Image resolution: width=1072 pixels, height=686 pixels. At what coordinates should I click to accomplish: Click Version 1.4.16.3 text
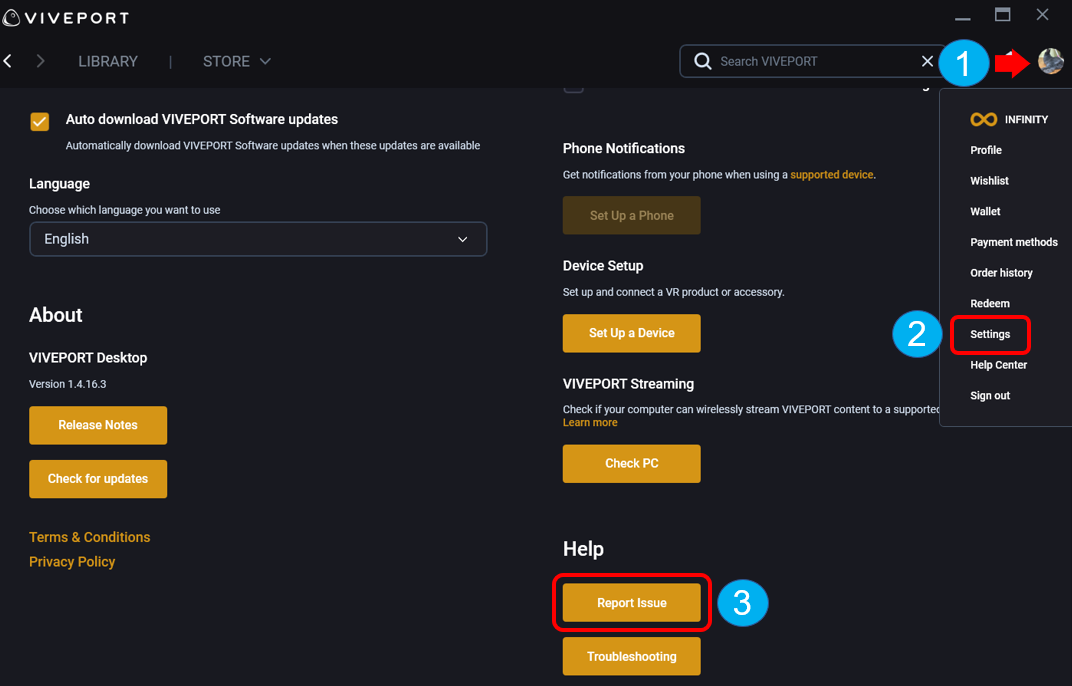point(68,384)
